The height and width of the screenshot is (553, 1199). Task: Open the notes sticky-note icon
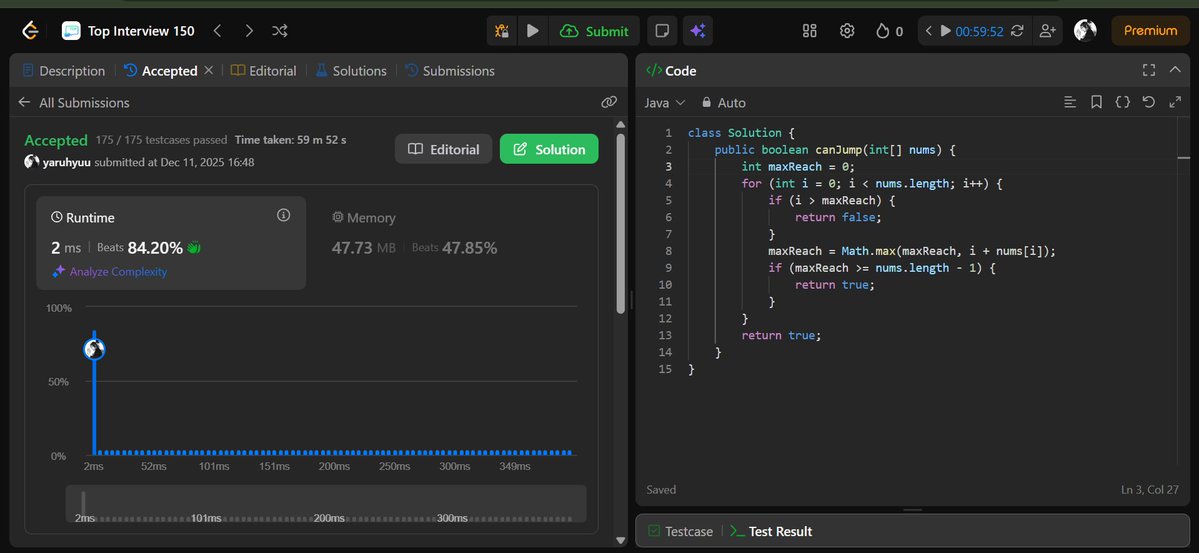tap(662, 31)
